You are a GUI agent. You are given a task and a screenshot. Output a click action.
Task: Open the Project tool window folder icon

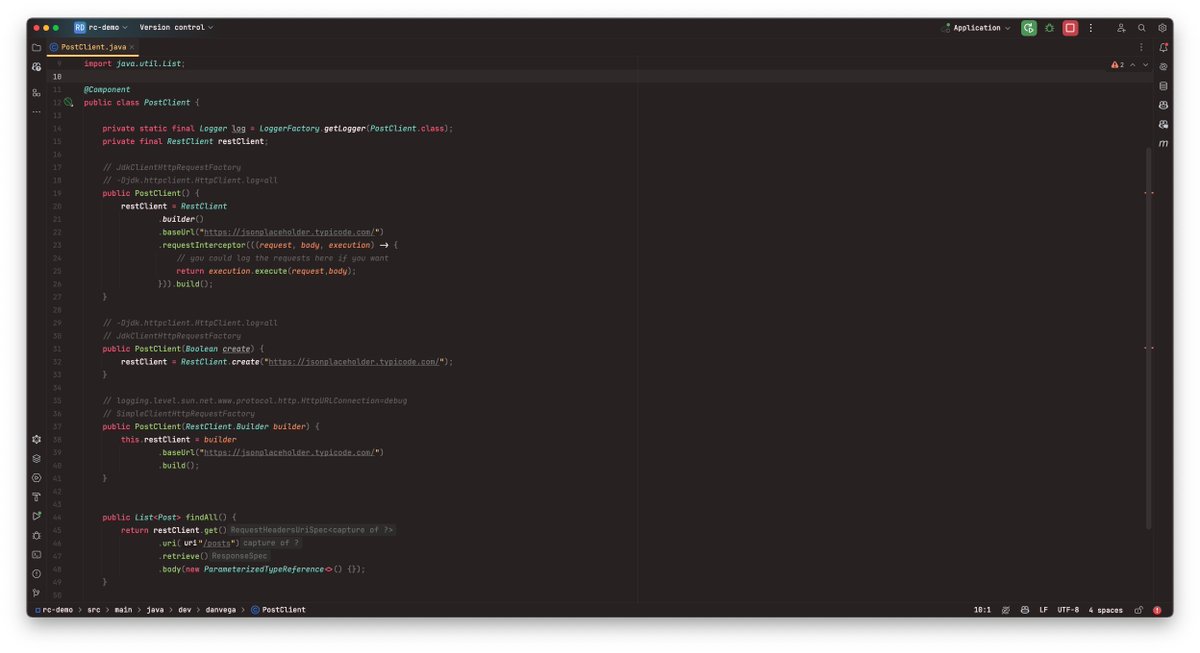36,47
